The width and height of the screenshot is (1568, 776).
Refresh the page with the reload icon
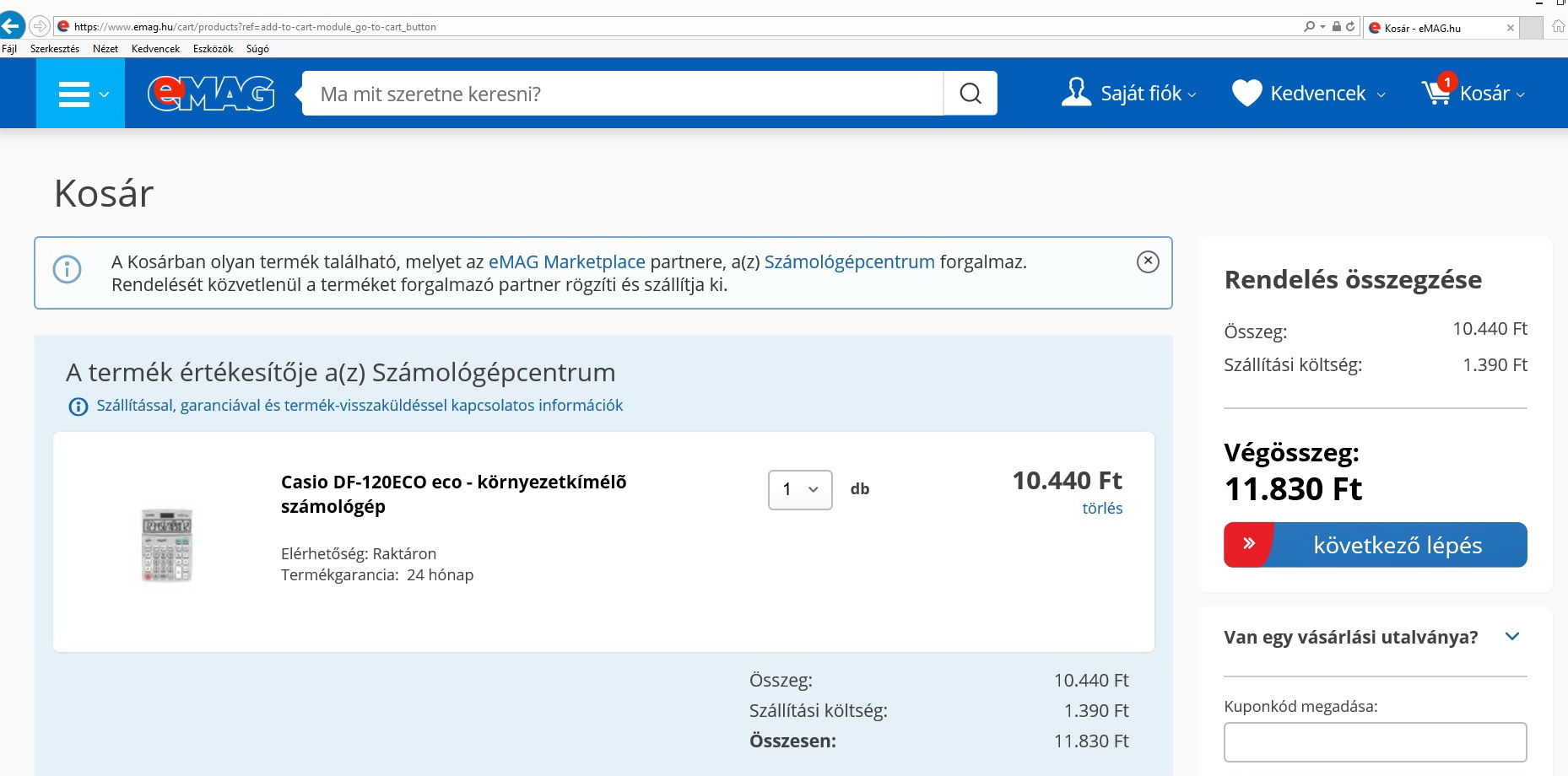pos(1350,27)
